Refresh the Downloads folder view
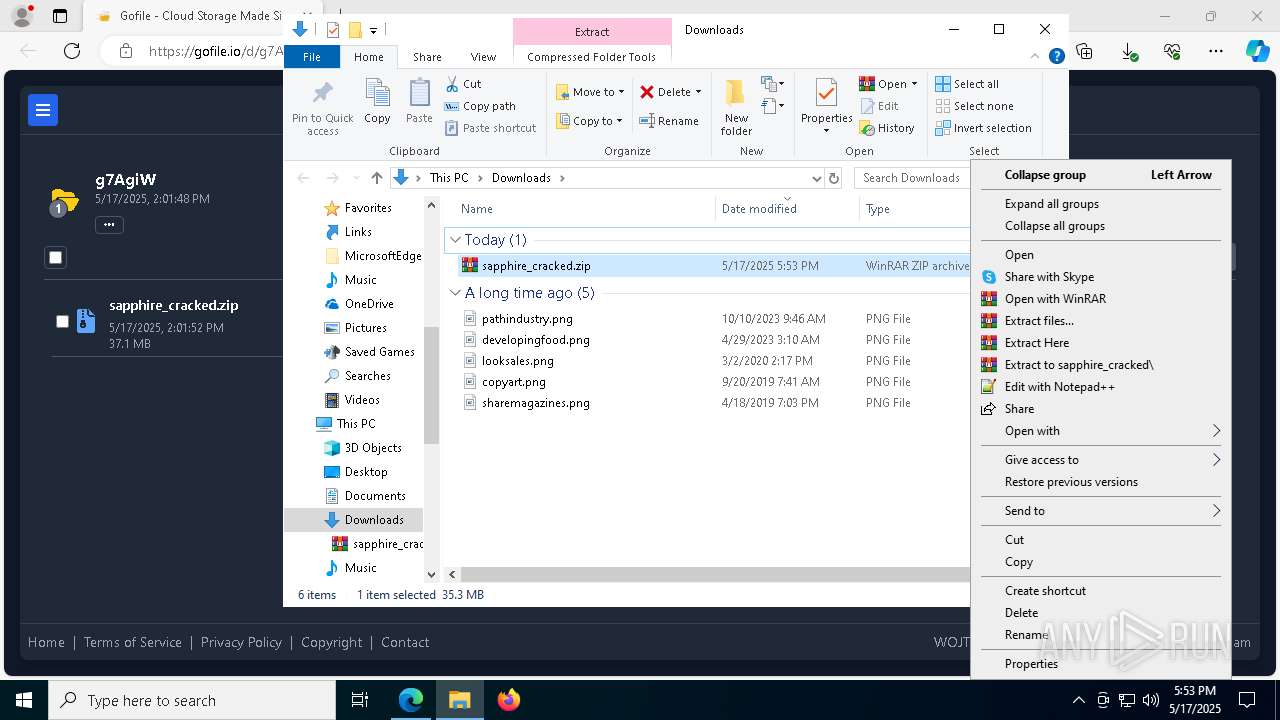This screenshot has width=1280, height=720. tap(834, 178)
